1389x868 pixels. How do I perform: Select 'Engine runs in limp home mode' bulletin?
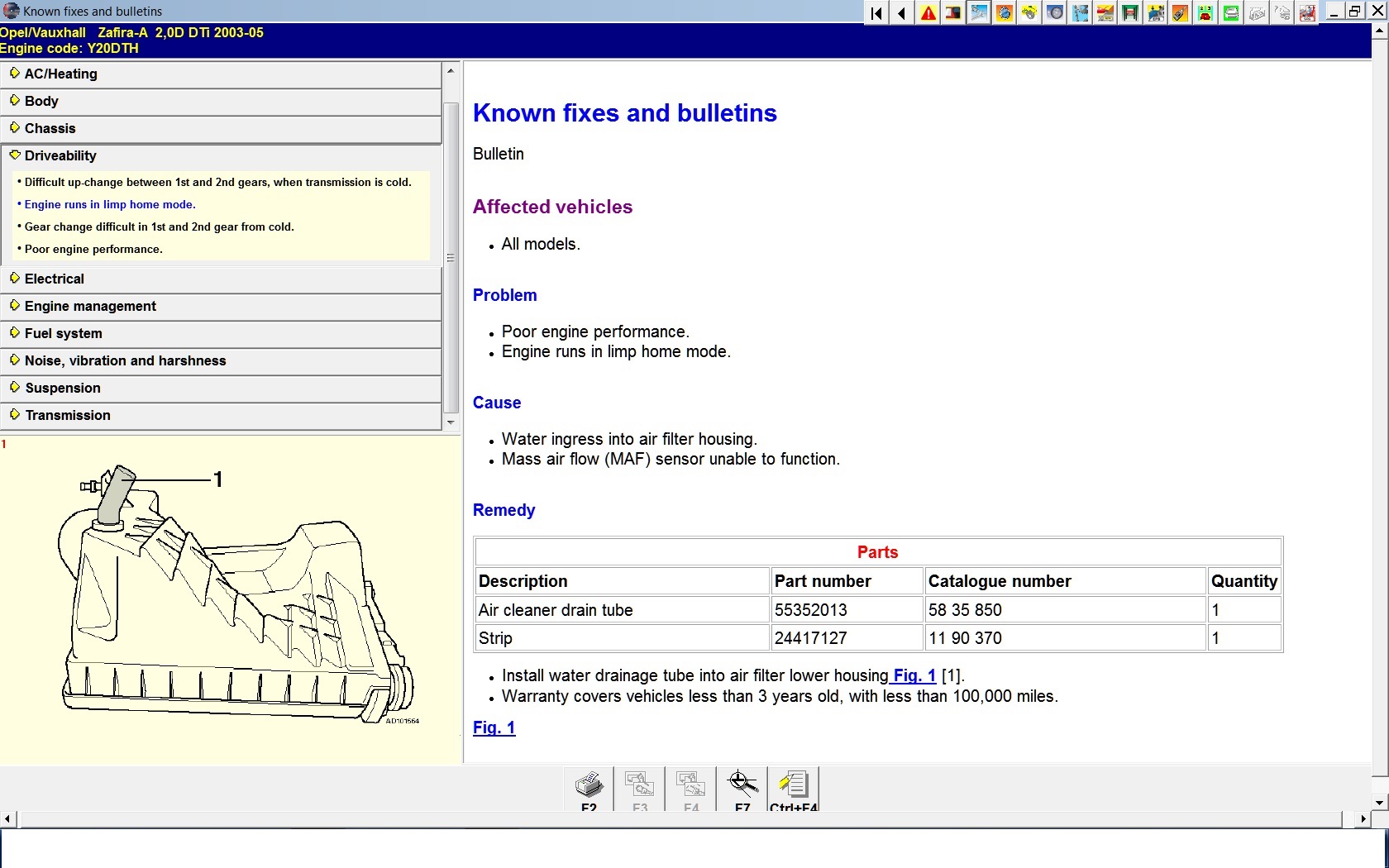[x=110, y=204]
